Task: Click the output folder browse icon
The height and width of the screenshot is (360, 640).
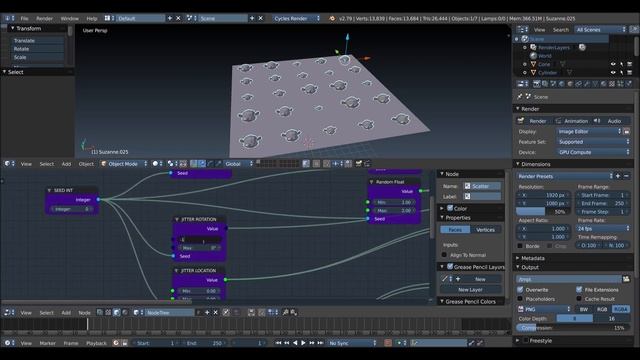Action: [x=626, y=279]
